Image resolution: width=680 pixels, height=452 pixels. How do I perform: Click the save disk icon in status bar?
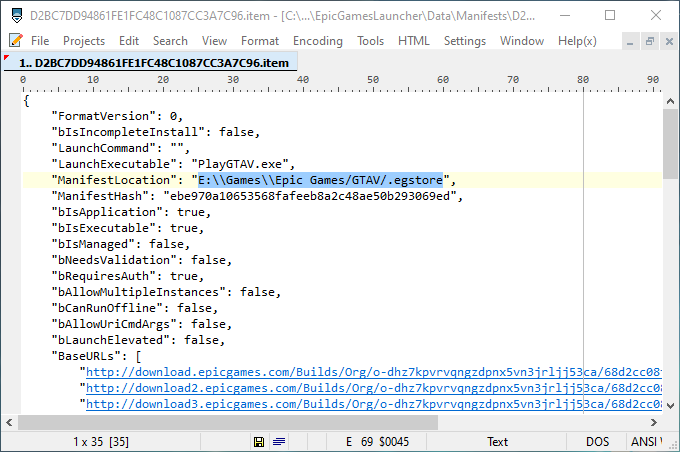click(x=259, y=442)
